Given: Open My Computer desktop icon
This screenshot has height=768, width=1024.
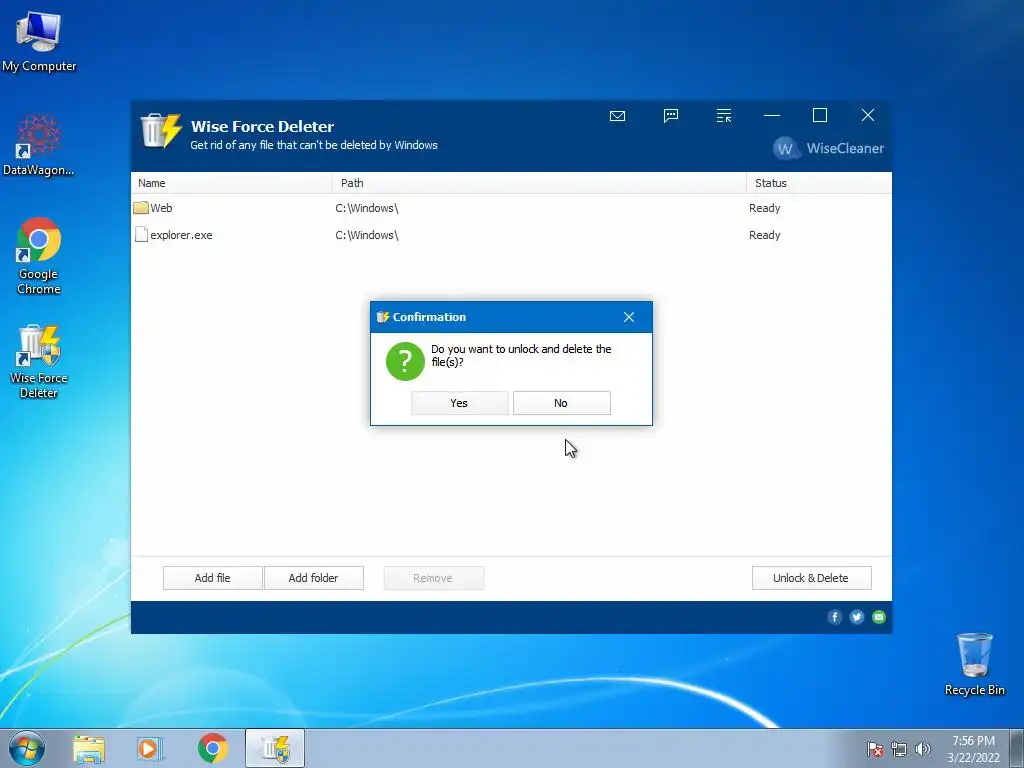Looking at the screenshot, I should coord(39,42).
